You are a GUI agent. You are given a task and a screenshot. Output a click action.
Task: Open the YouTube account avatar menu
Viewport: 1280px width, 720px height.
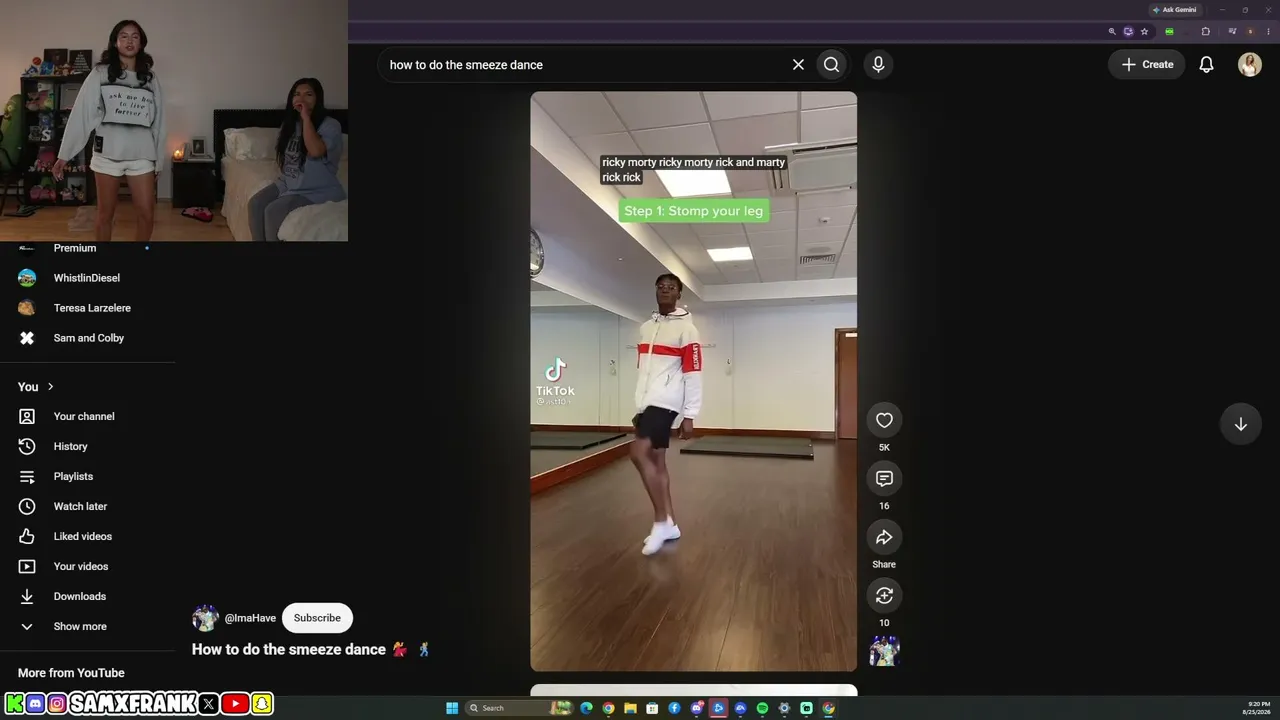[1250, 65]
